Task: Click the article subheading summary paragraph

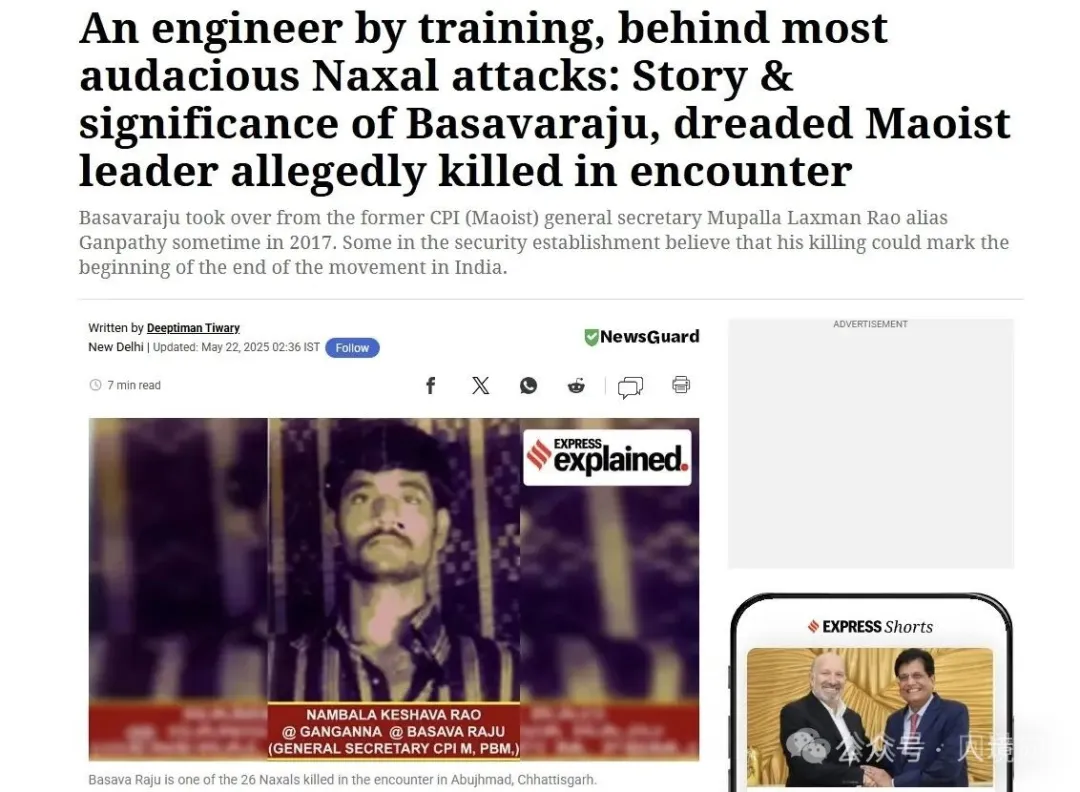Action: pos(544,242)
